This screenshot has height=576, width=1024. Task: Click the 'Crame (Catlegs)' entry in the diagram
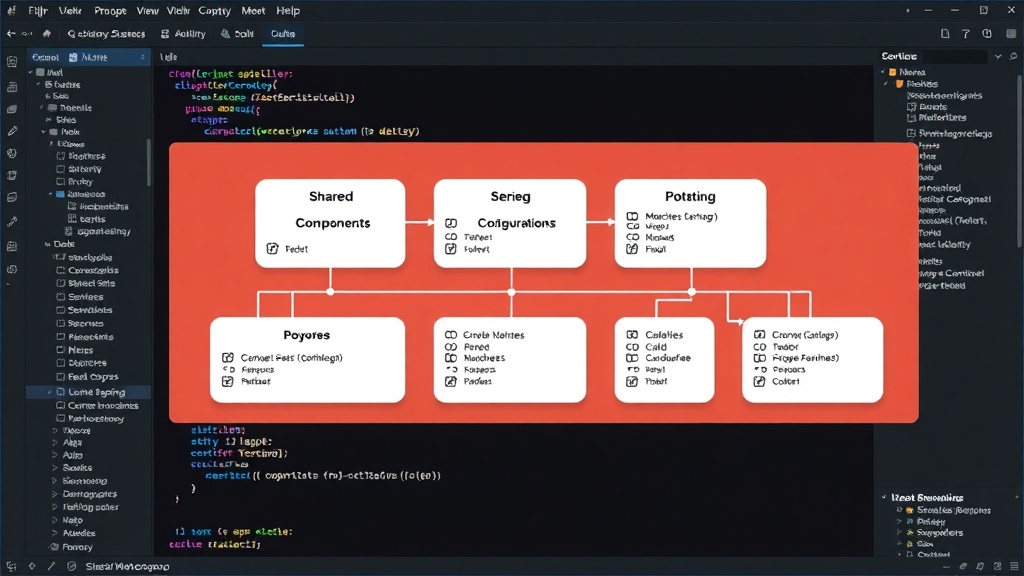tap(805, 334)
